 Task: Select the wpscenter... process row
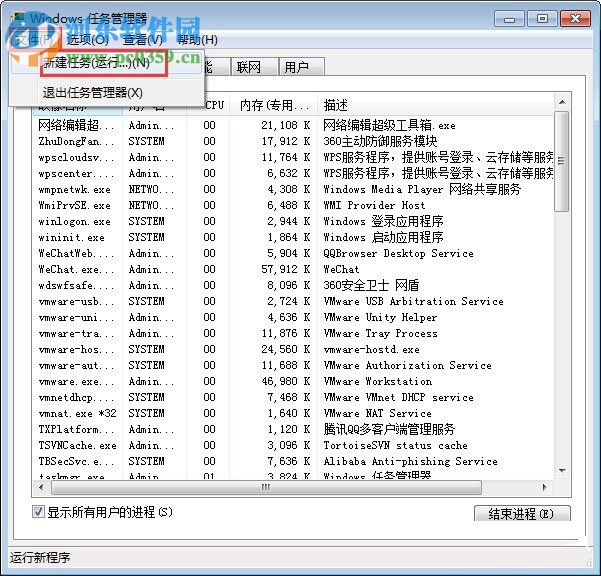point(293,174)
